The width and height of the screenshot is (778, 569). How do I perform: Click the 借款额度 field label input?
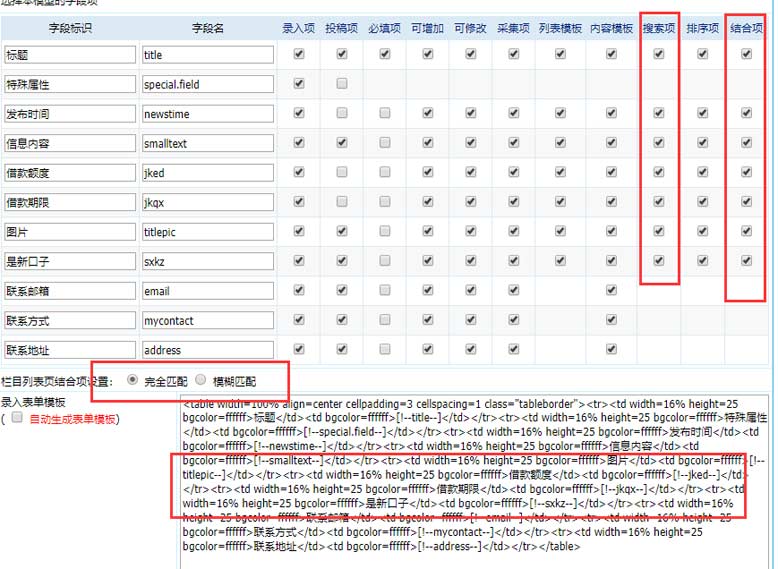pyautogui.click(x=69, y=173)
